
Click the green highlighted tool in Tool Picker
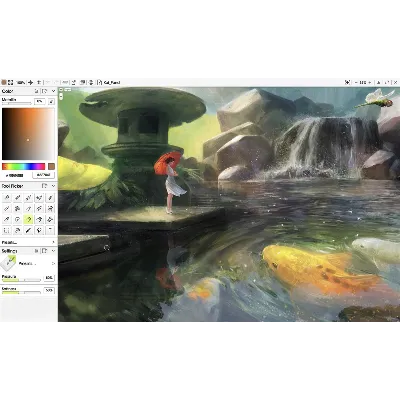point(28,219)
